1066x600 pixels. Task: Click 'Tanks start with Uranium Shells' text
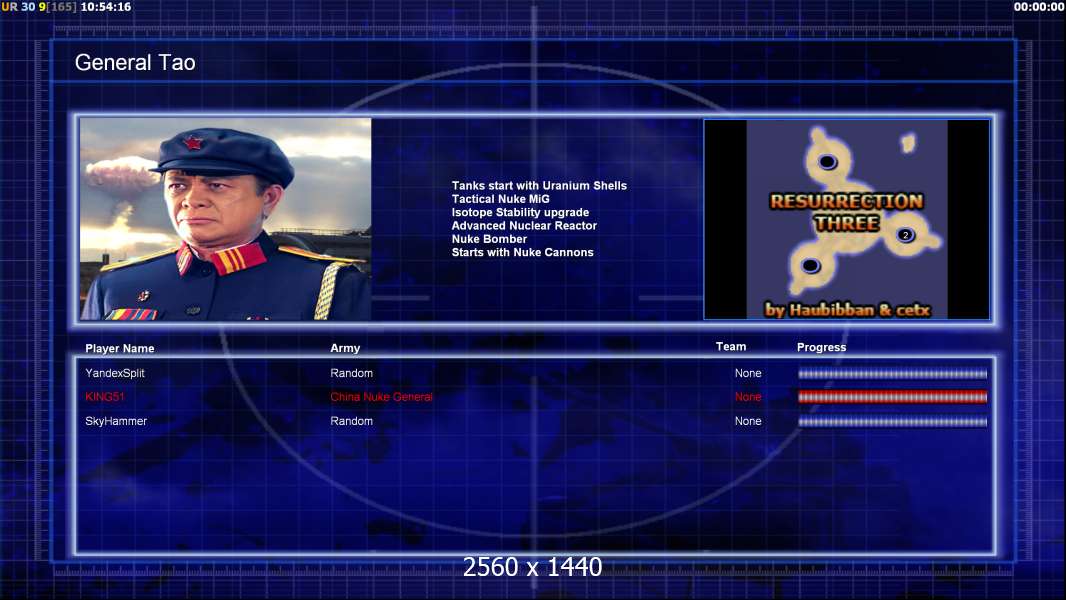[x=539, y=186]
